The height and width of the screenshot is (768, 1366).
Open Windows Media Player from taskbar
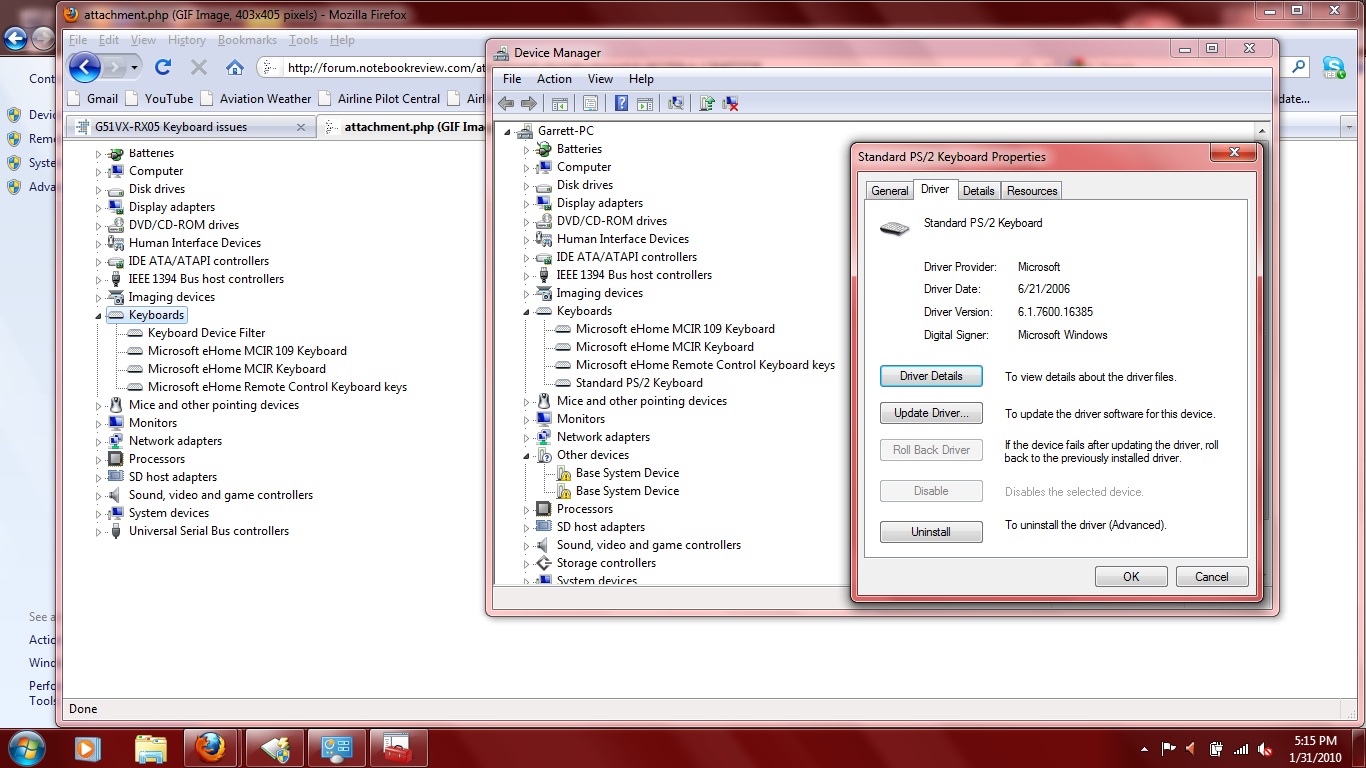pyautogui.click(x=88, y=747)
